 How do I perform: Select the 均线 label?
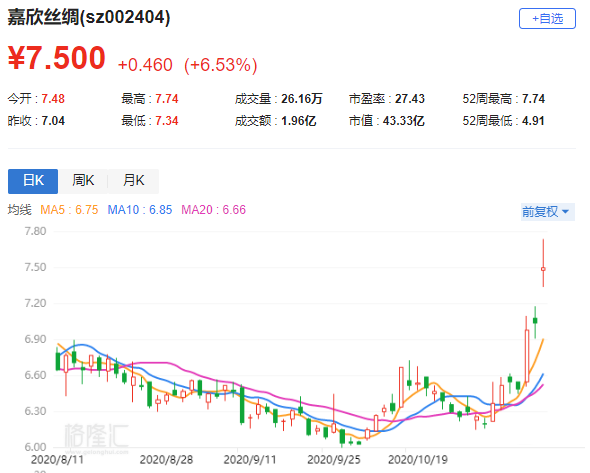point(20,210)
